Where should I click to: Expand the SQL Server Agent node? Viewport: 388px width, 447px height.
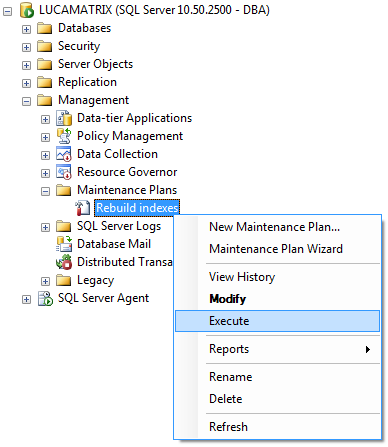pyautogui.click(x=26, y=299)
